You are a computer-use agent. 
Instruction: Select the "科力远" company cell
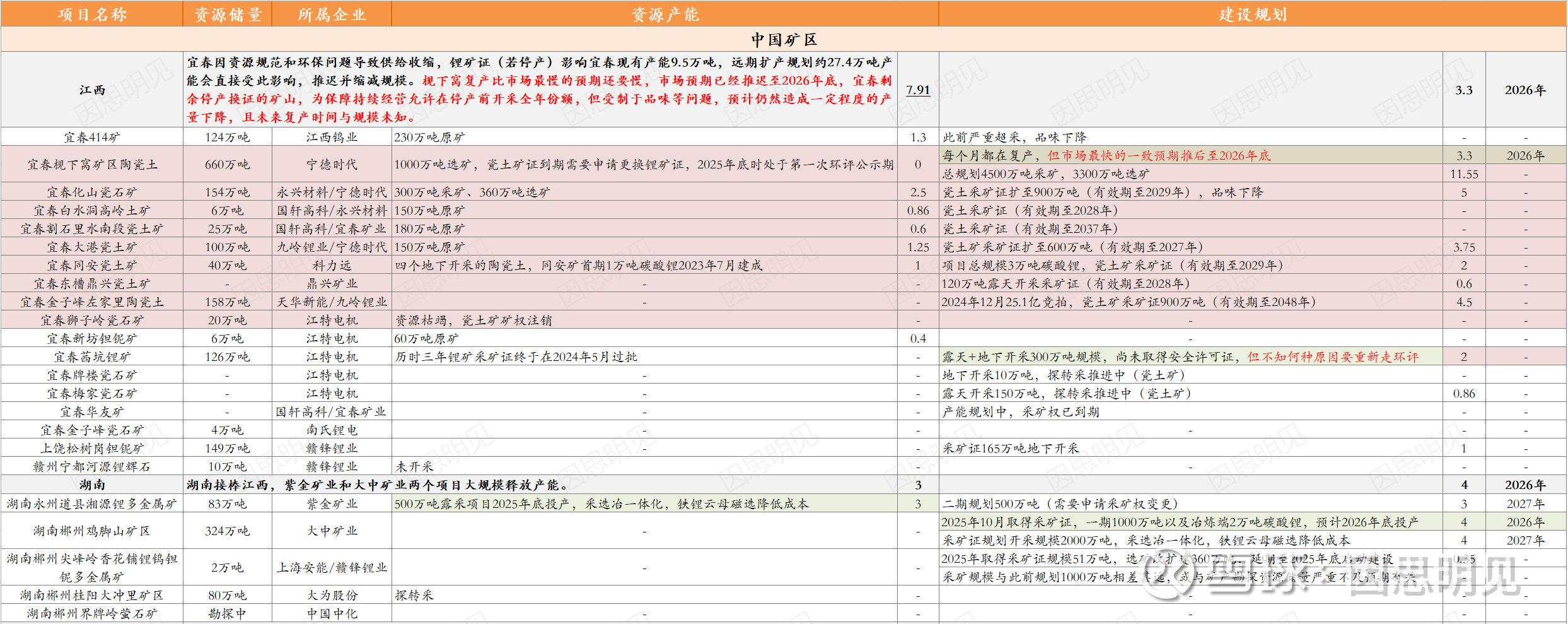332,265
